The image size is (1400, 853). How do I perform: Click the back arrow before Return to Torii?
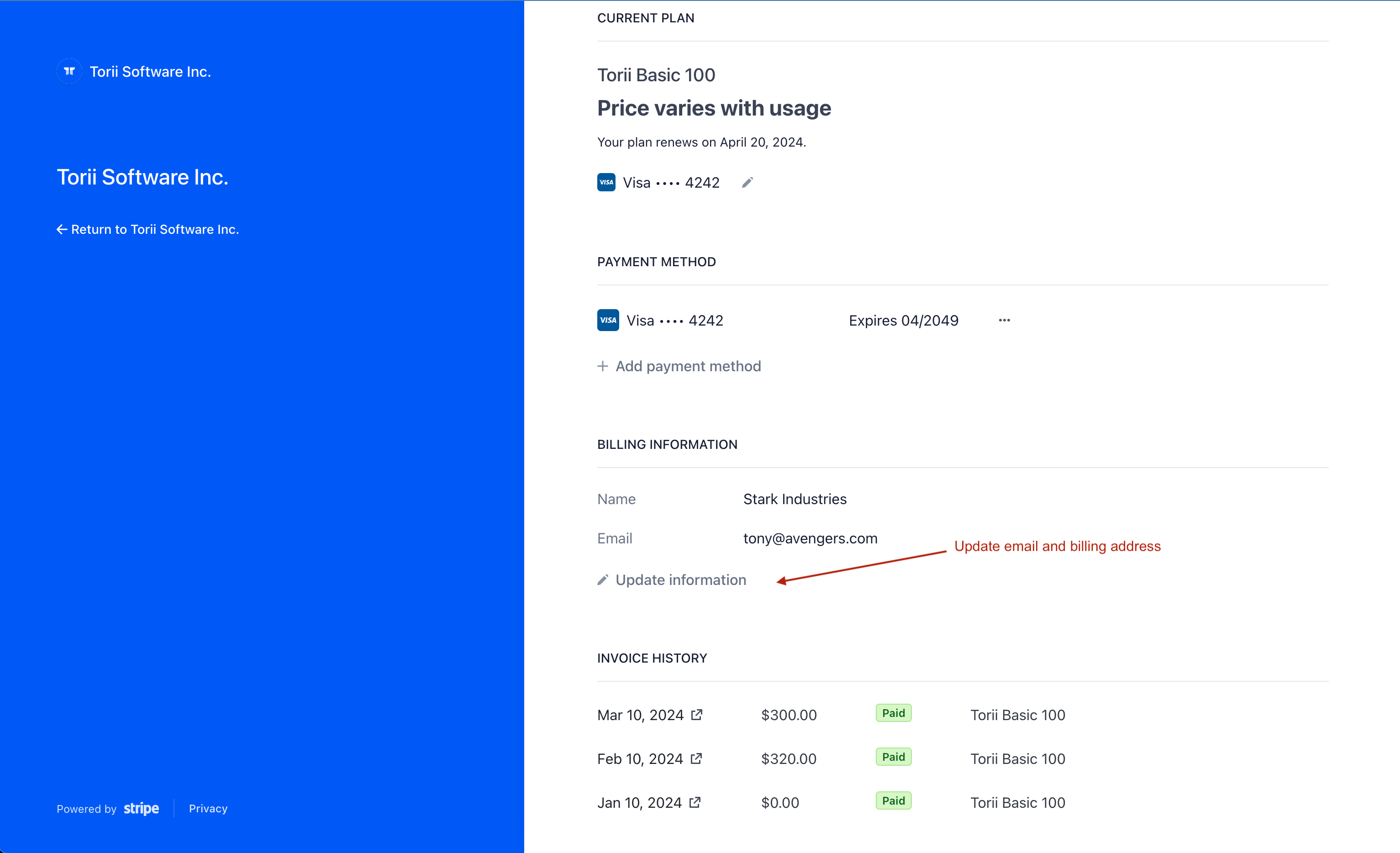pyautogui.click(x=62, y=229)
